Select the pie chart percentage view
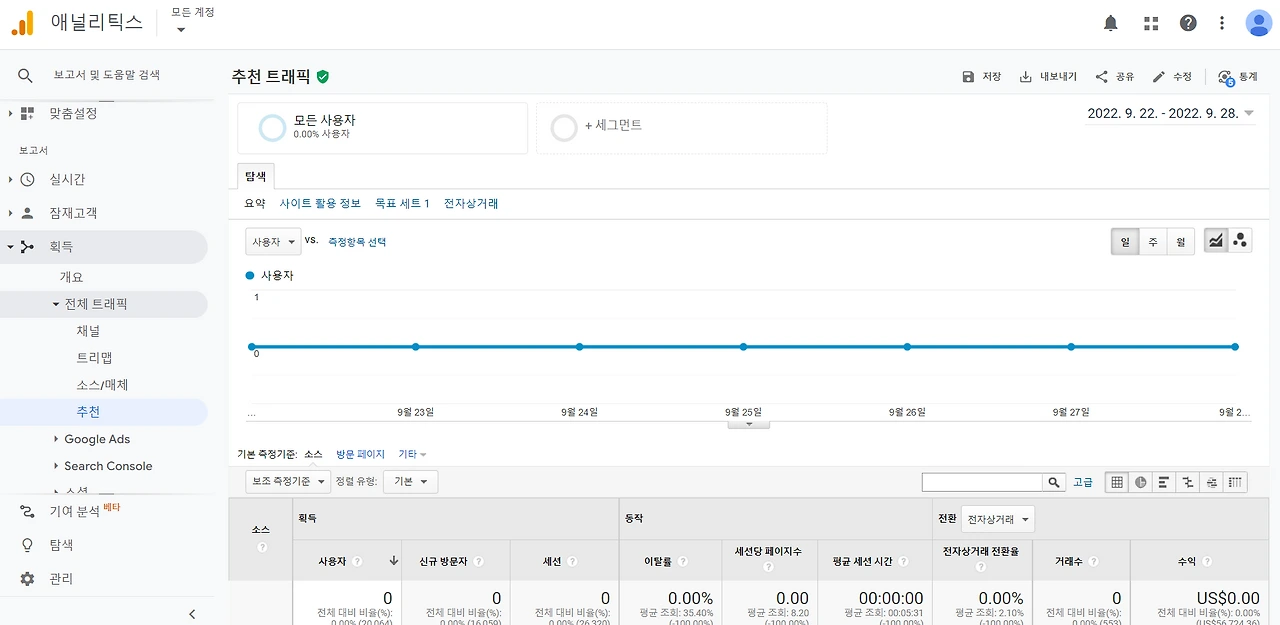Viewport: 1280px width, 625px height. [x=1141, y=482]
